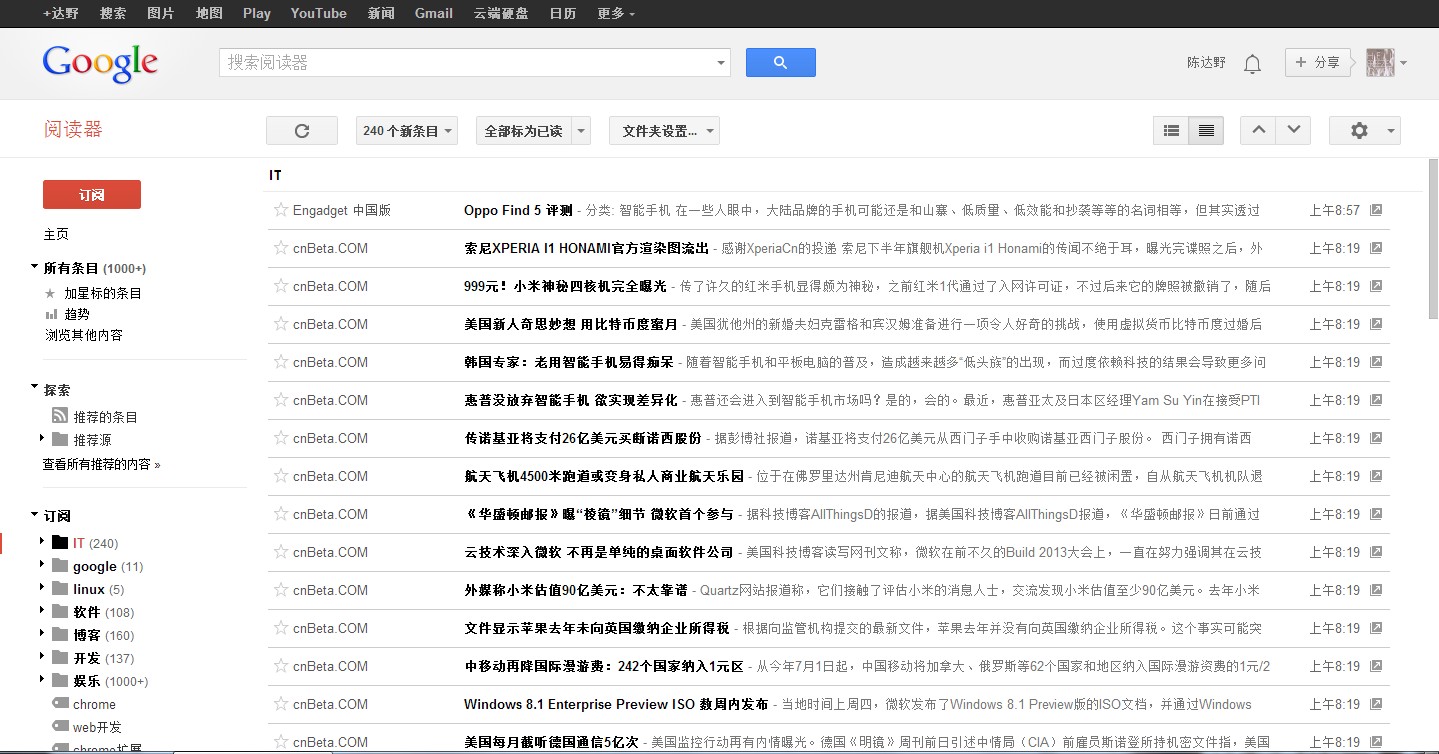Star the 文件显示苹果 article
Image resolution: width=1439 pixels, height=754 pixels.
(x=281, y=628)
